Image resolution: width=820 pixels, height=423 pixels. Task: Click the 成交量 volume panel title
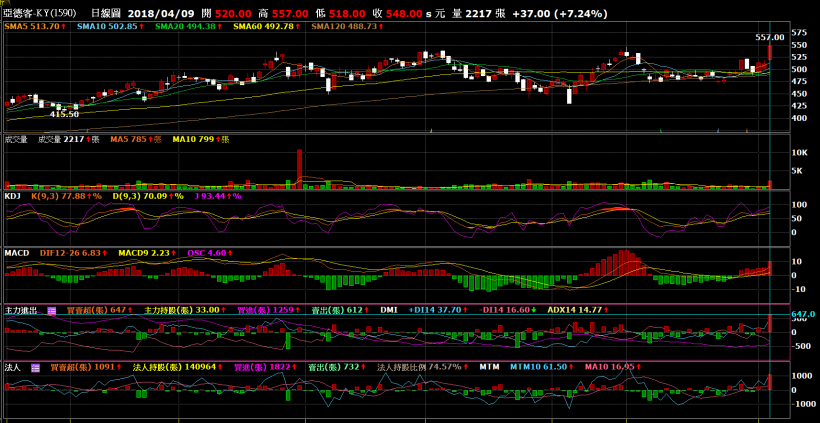(x=15, y=139)
